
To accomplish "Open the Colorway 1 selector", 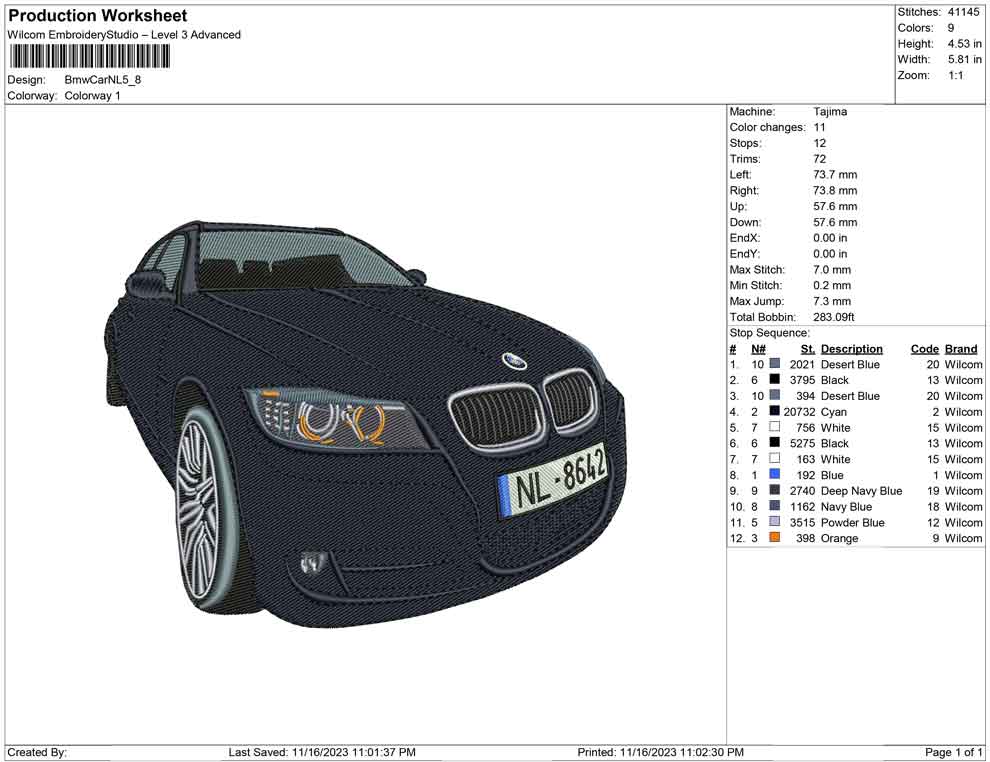I will pos(91,96).
